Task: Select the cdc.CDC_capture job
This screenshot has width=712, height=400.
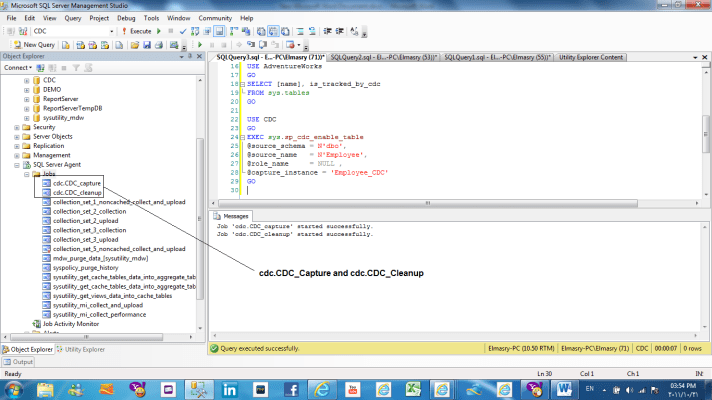Action: [x=77, y=183]
